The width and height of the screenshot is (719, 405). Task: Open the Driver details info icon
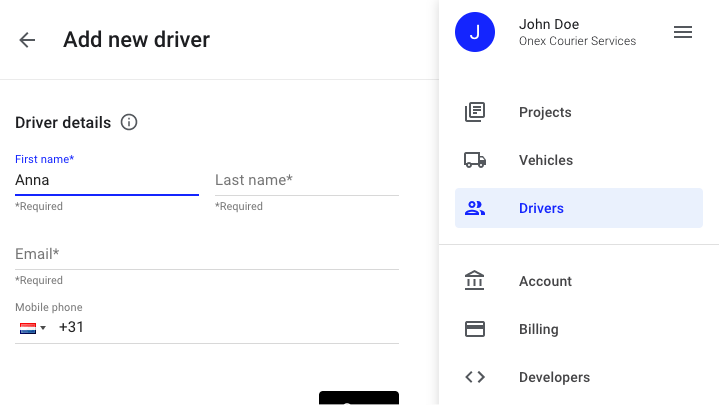pos(129,122)
